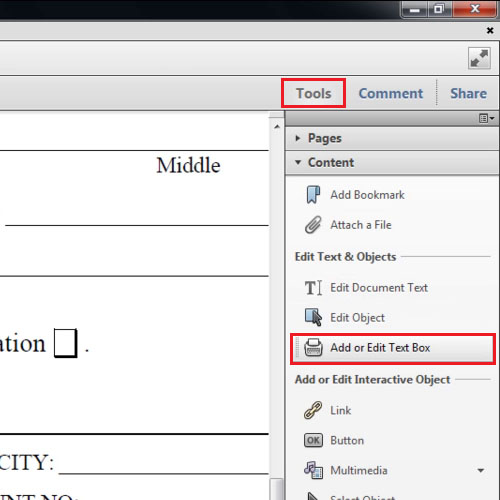Click the 'Link' label

(341, 410)
